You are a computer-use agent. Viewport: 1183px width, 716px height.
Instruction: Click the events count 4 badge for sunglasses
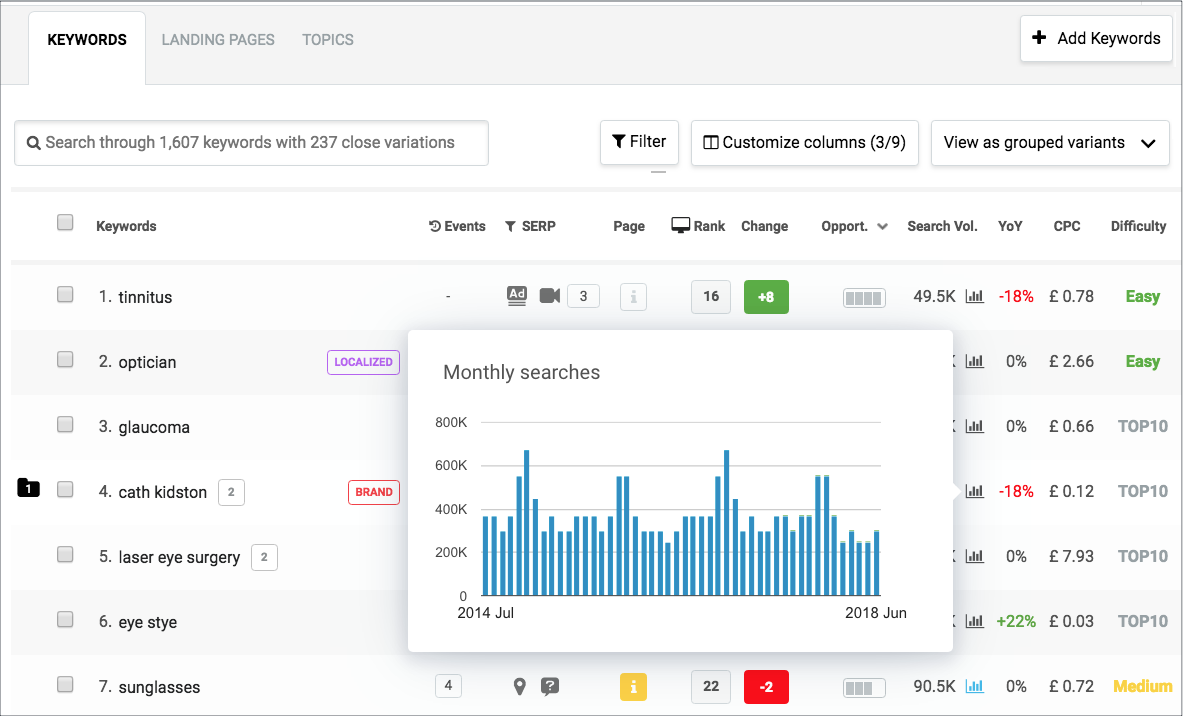448,685
